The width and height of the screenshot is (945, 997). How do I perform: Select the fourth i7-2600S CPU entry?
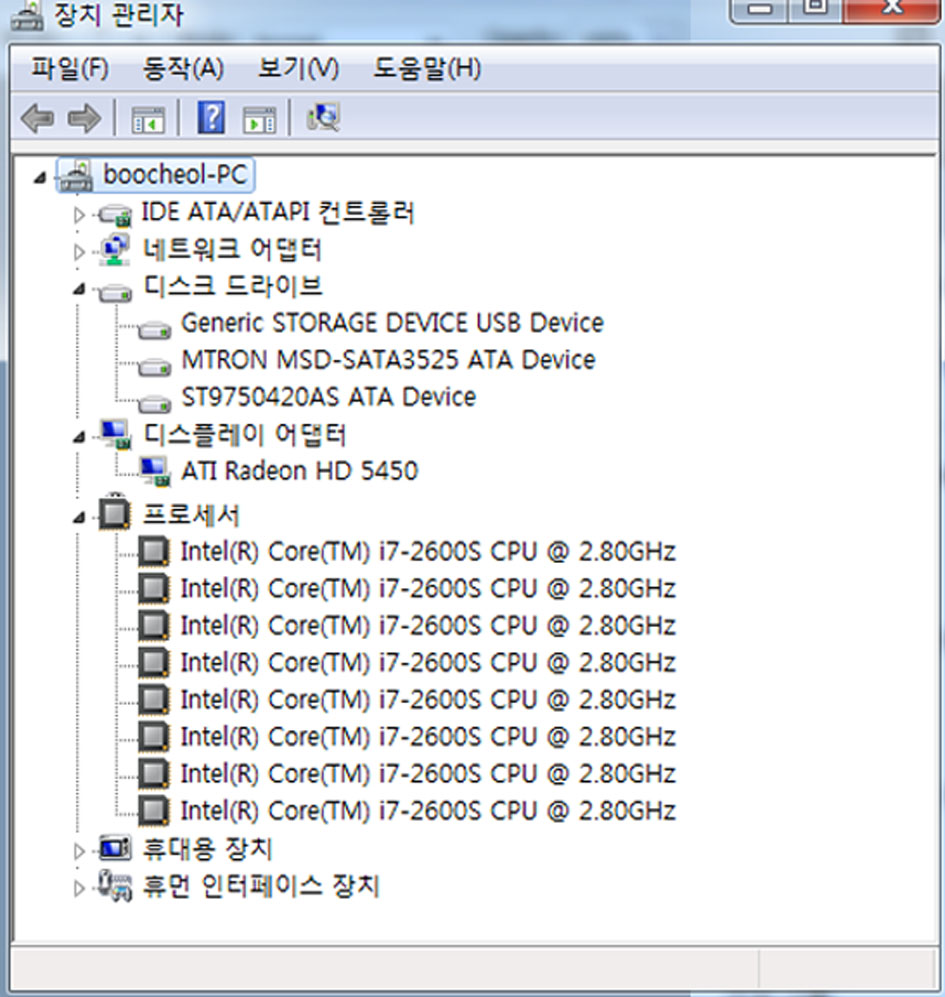(x=428, y=663)
